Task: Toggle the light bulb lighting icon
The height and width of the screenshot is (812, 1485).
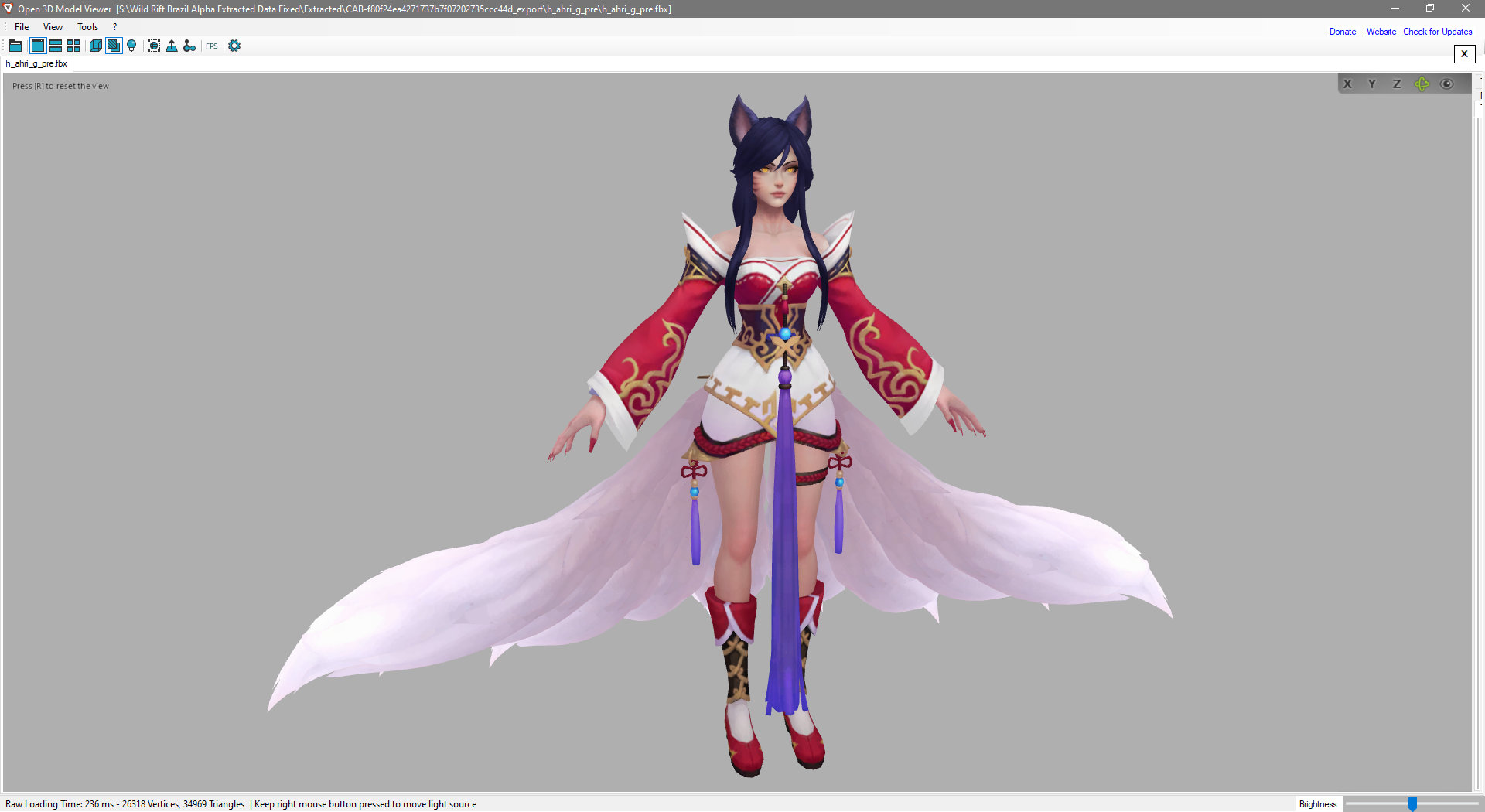Action: 131,46
